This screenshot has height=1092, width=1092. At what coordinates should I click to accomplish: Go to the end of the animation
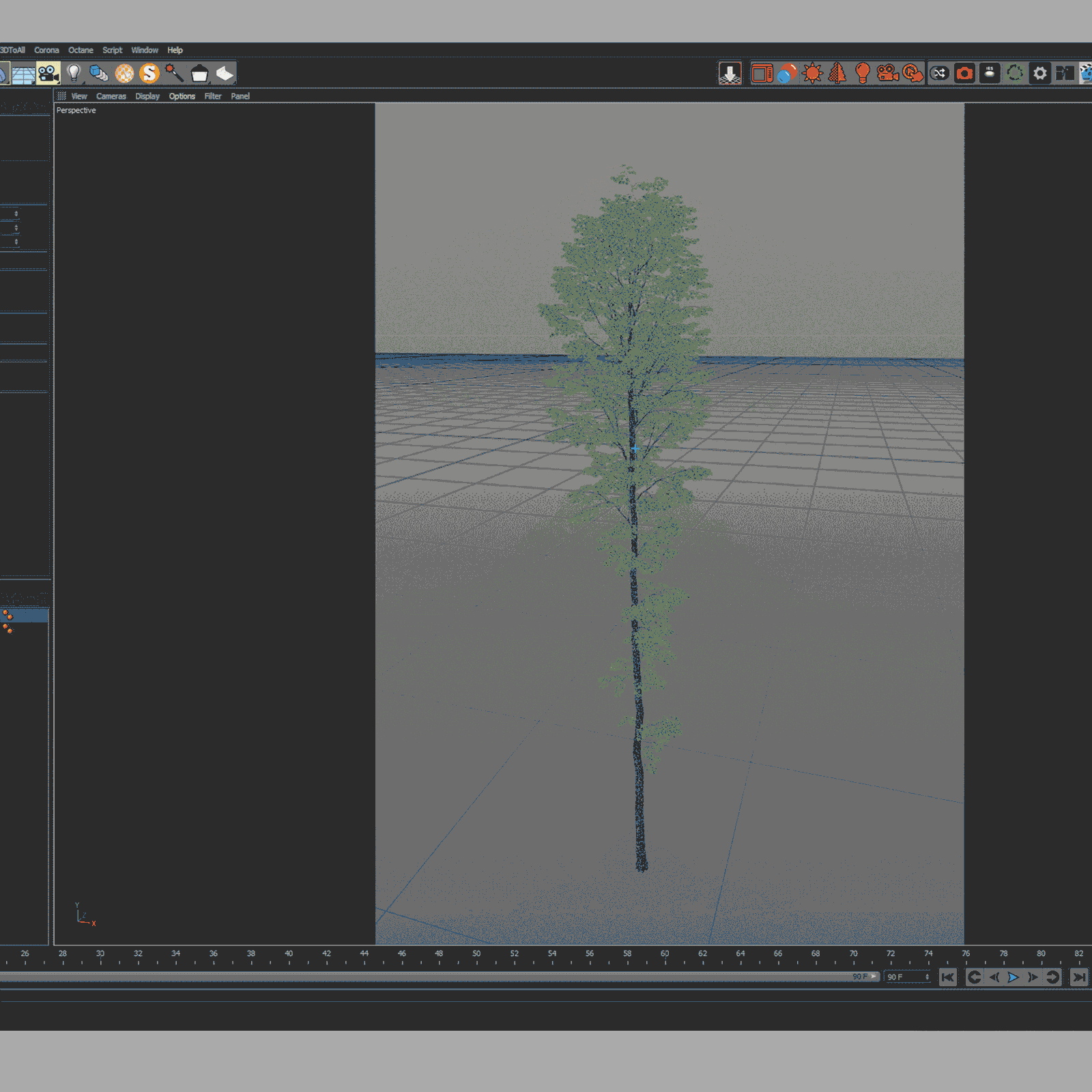[x=1079, y=977]
